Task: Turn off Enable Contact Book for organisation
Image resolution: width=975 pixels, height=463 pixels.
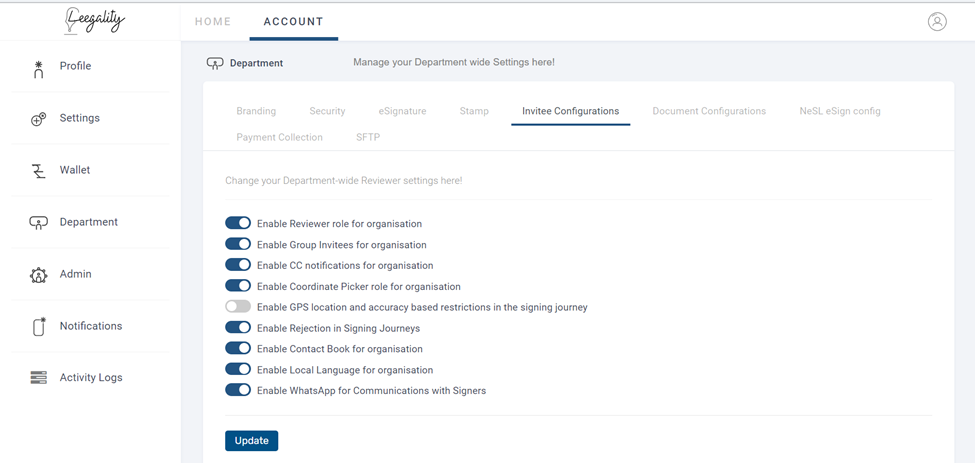Action: coord(238,348)
